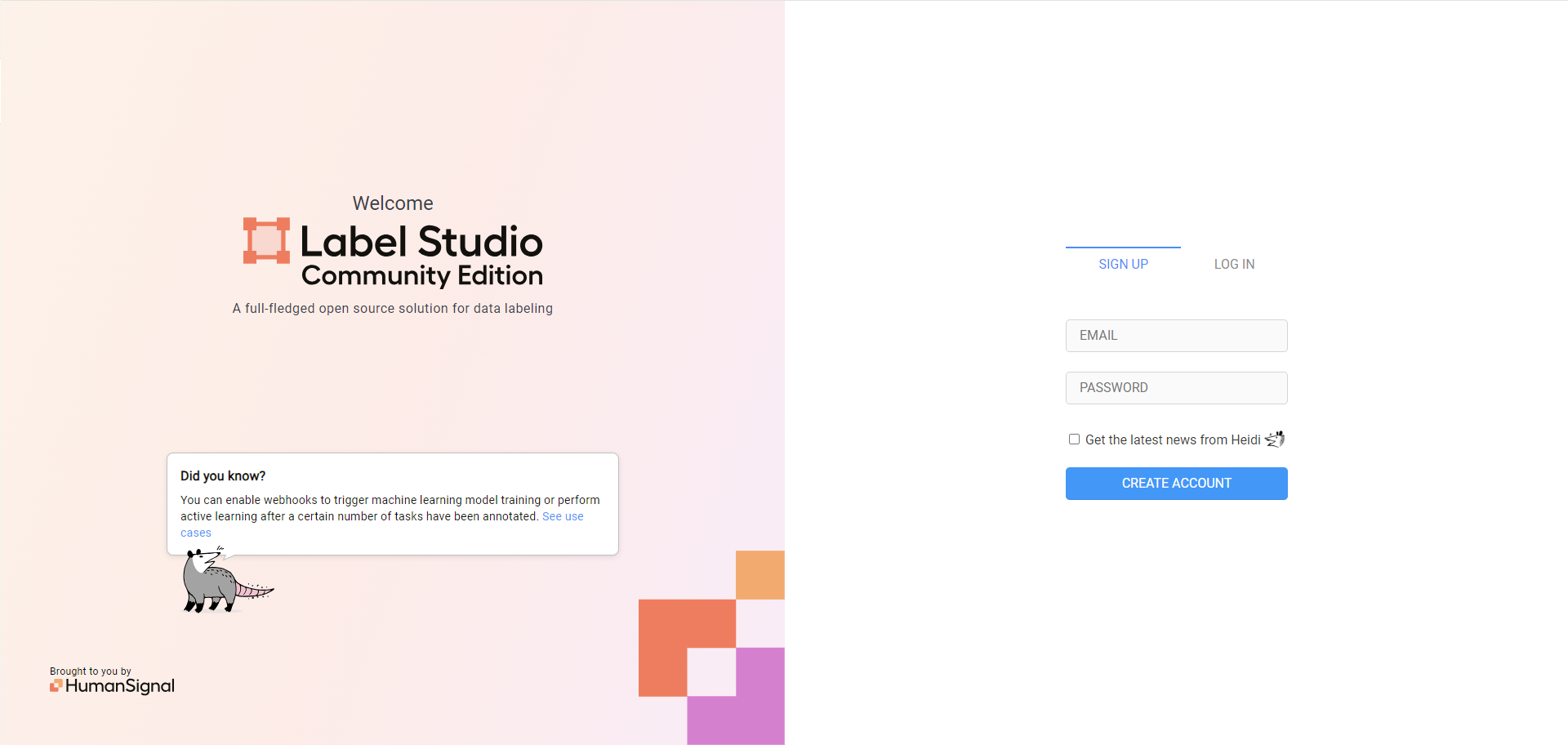Click the Brought to you by text
The image size is (1568, 745).
coord(91,671)
